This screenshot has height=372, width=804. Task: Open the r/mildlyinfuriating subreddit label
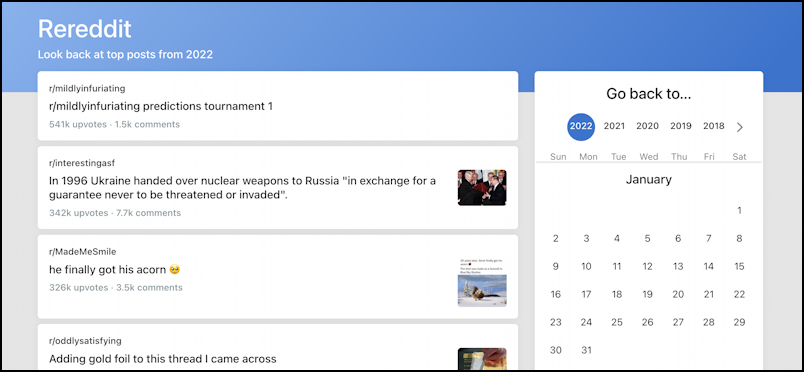[87, 89]
